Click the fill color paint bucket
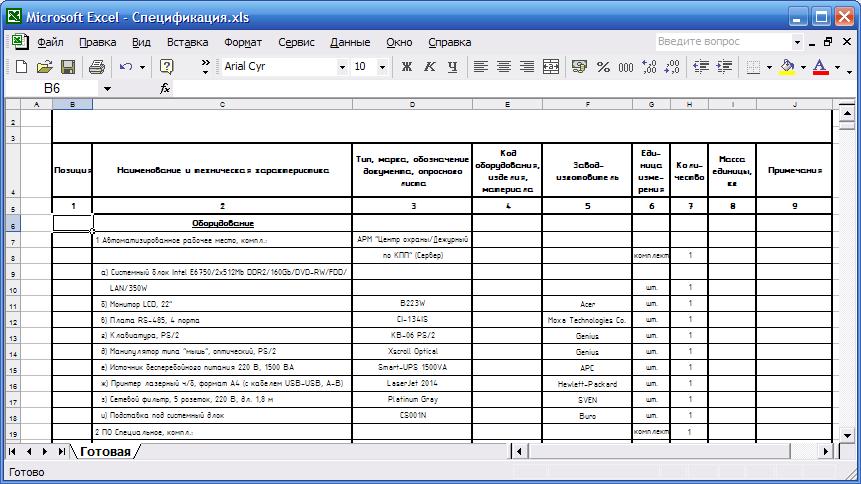The height and width of the screenshot is (484, 861). click(786, 67)
